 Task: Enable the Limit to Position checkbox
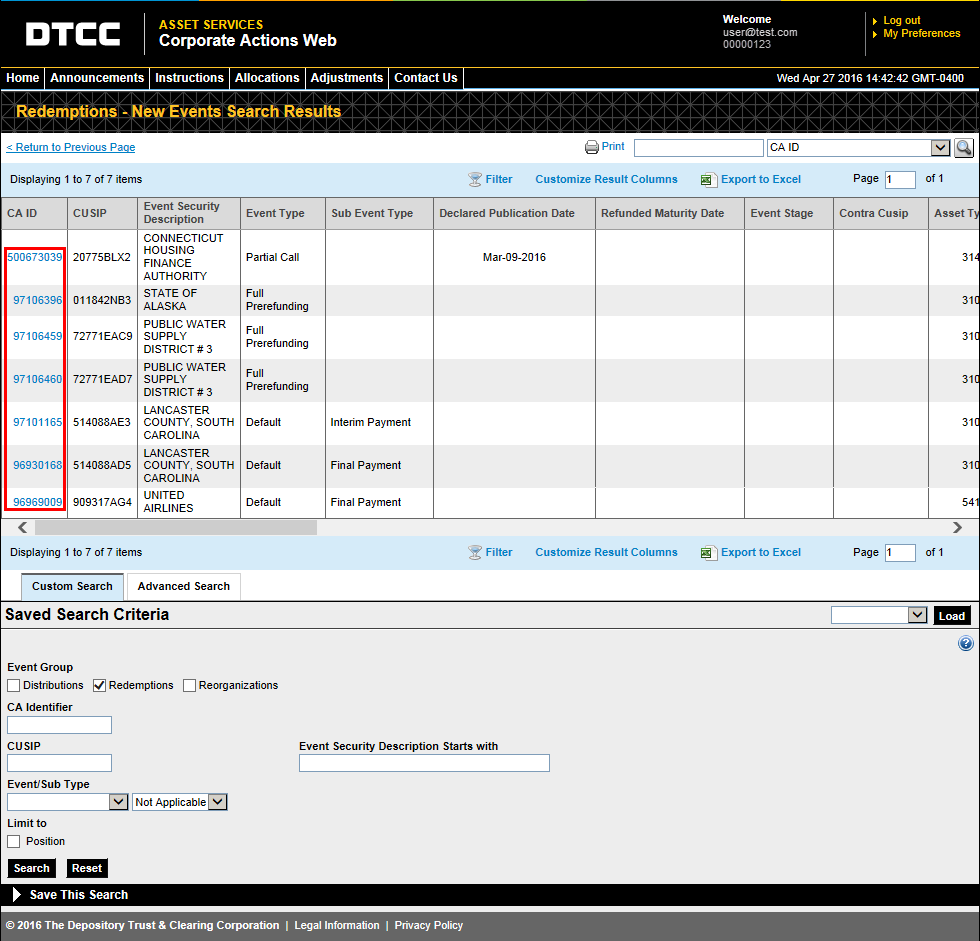14,842
